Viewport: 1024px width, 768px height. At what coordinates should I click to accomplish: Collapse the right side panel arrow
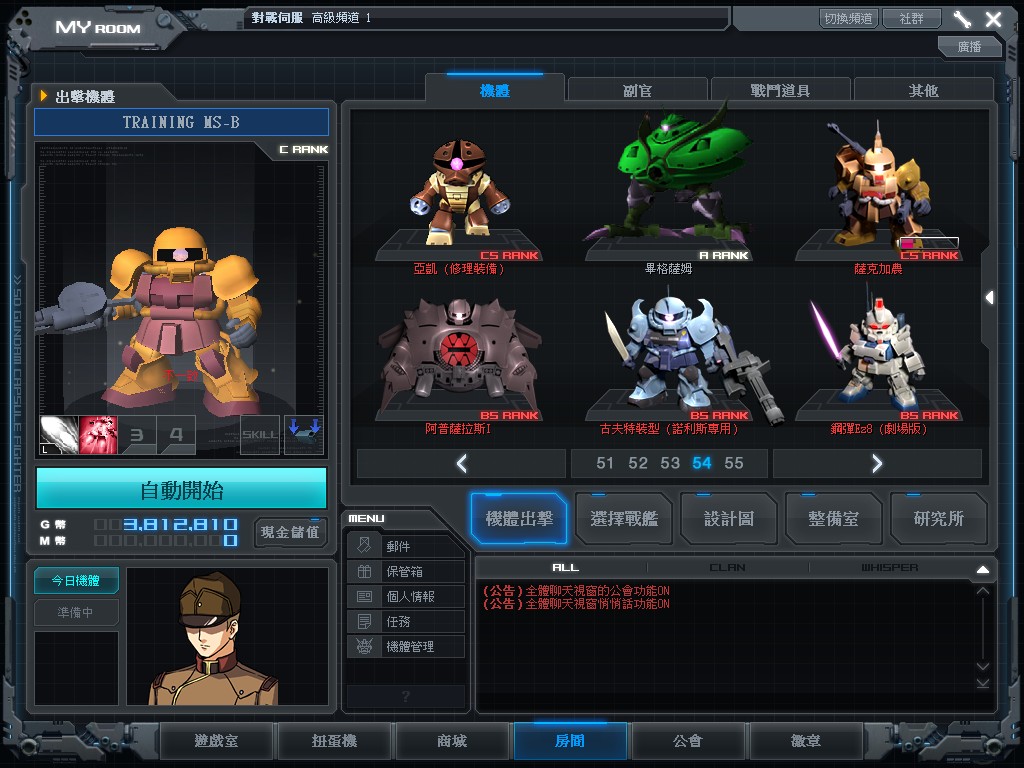point(990,298)
